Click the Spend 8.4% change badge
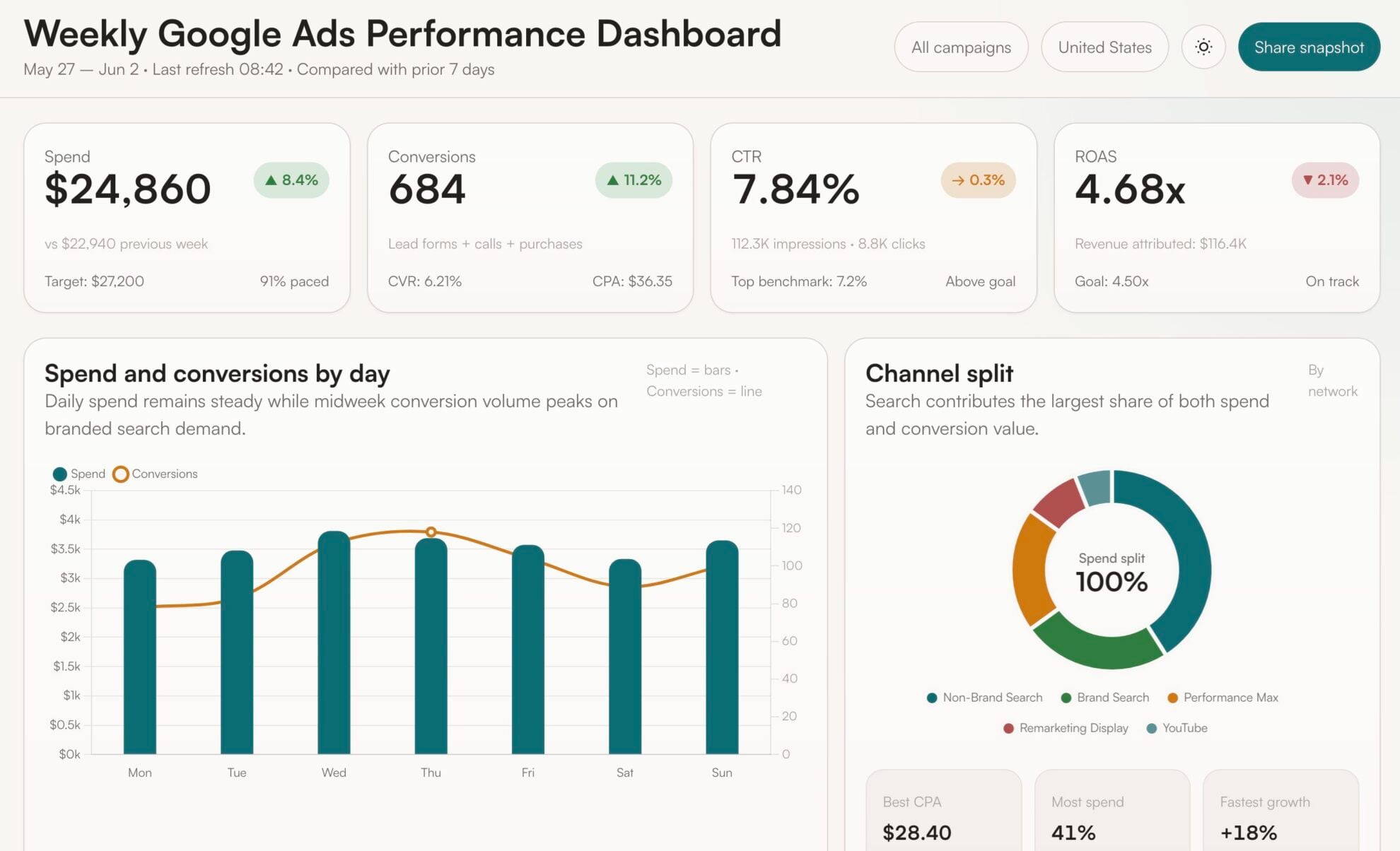 coord(291,180)
